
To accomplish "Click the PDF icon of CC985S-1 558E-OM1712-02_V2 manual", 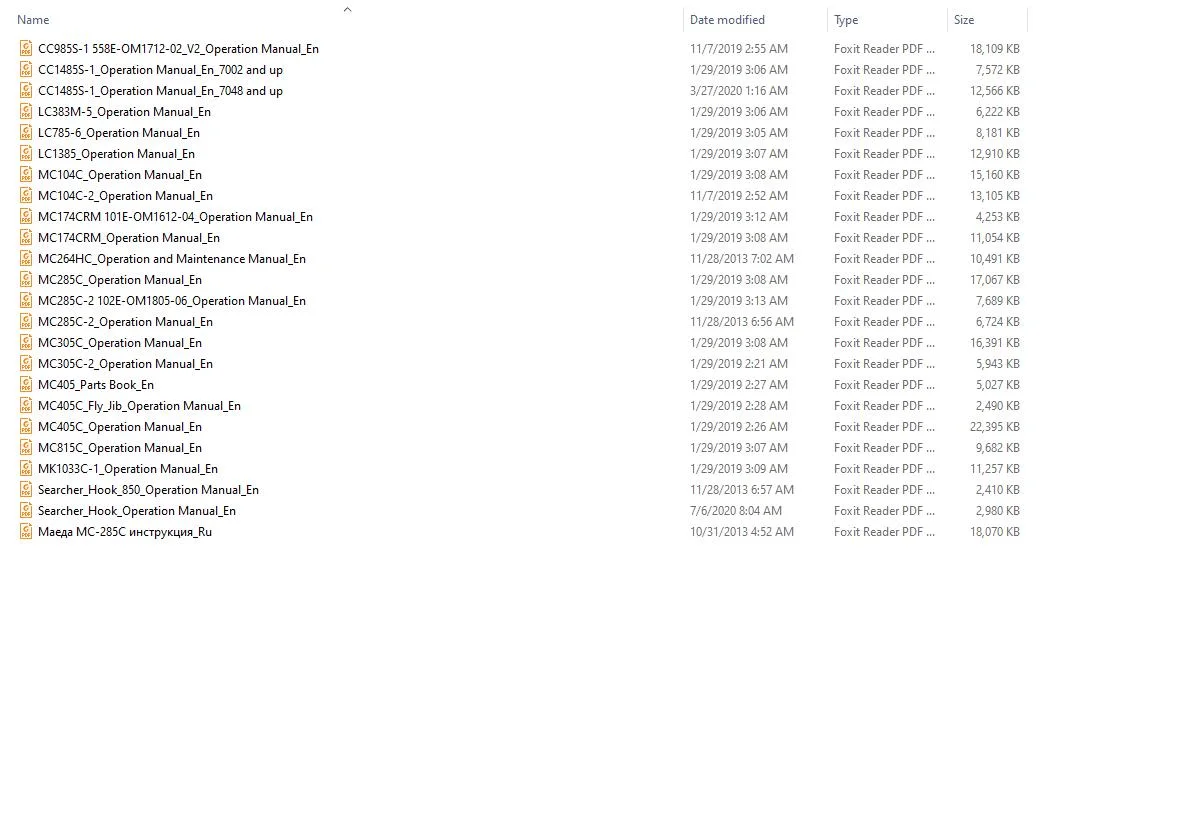I will (26, 48).
